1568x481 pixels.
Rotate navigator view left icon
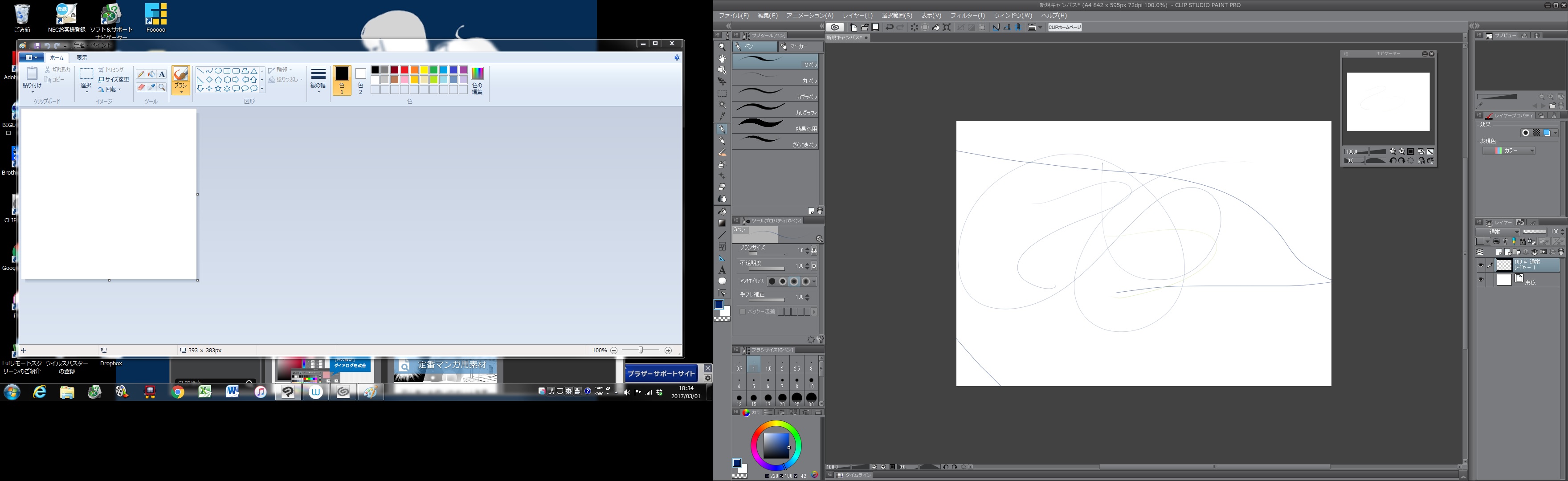tap(1393, 161)
